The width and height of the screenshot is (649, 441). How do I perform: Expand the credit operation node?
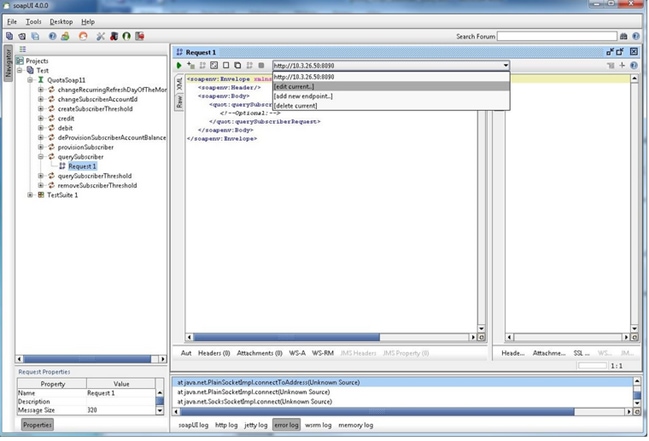41,118
